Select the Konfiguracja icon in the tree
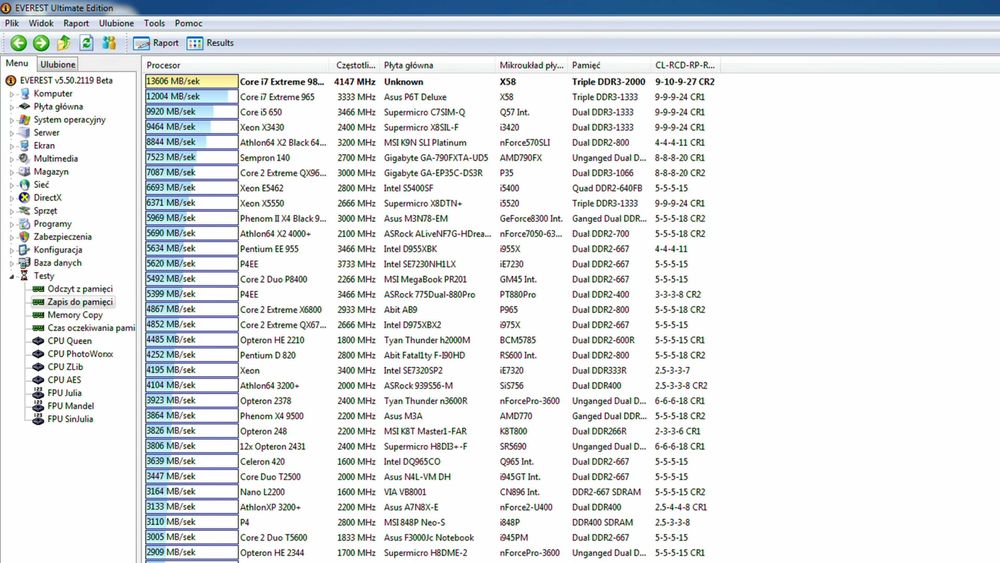 pos(24,250)
